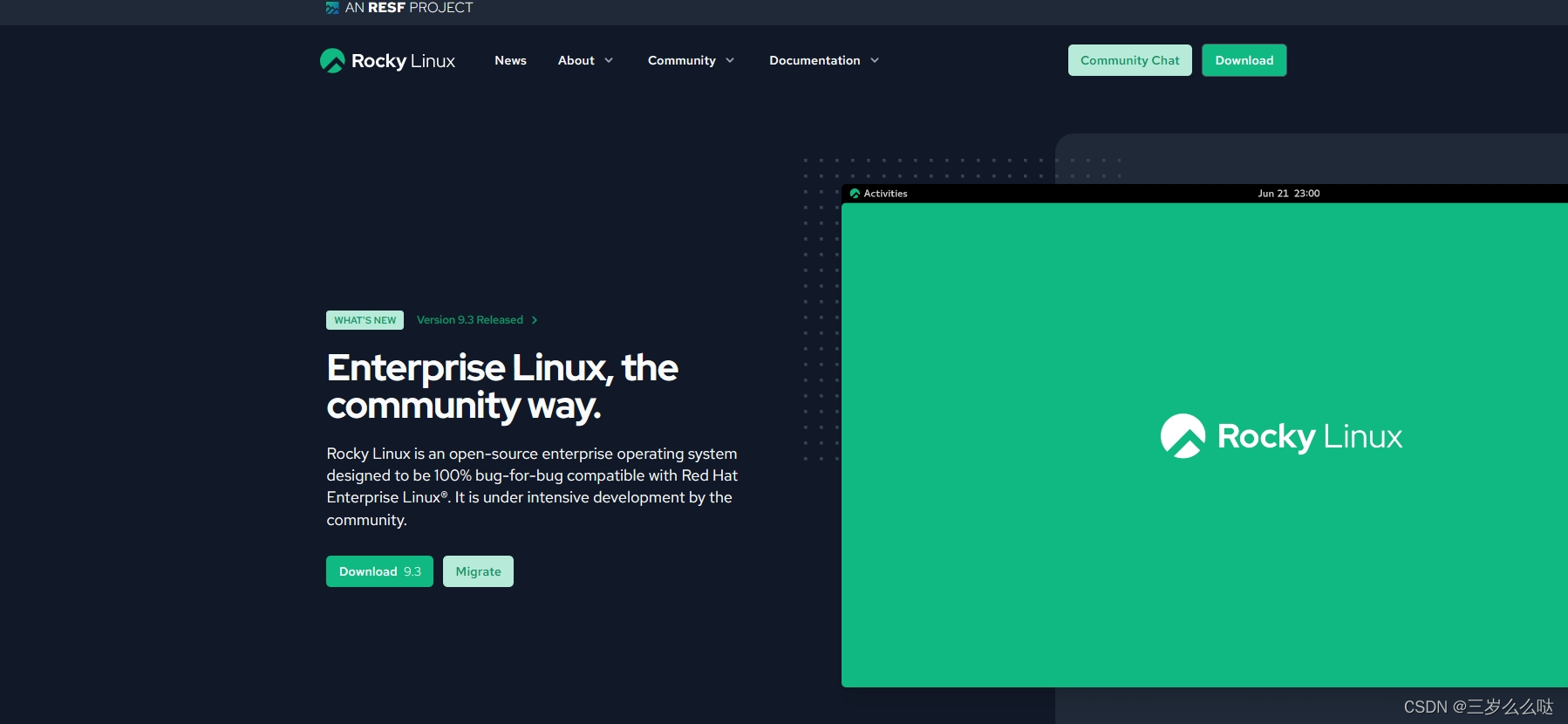Click the Jun 21 23:00 clock text

pos(1289,194)
